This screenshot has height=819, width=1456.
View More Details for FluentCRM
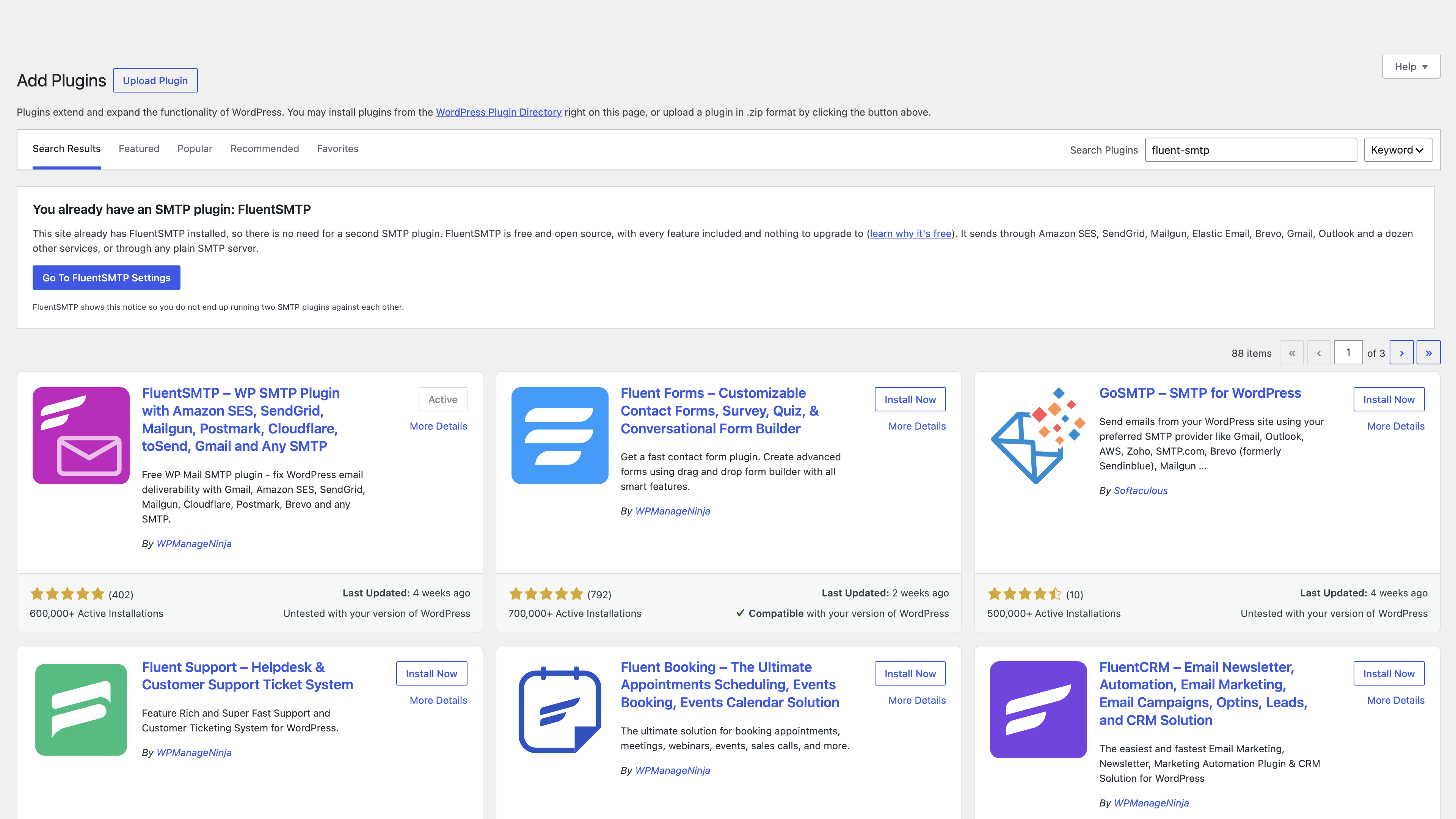1395,700
